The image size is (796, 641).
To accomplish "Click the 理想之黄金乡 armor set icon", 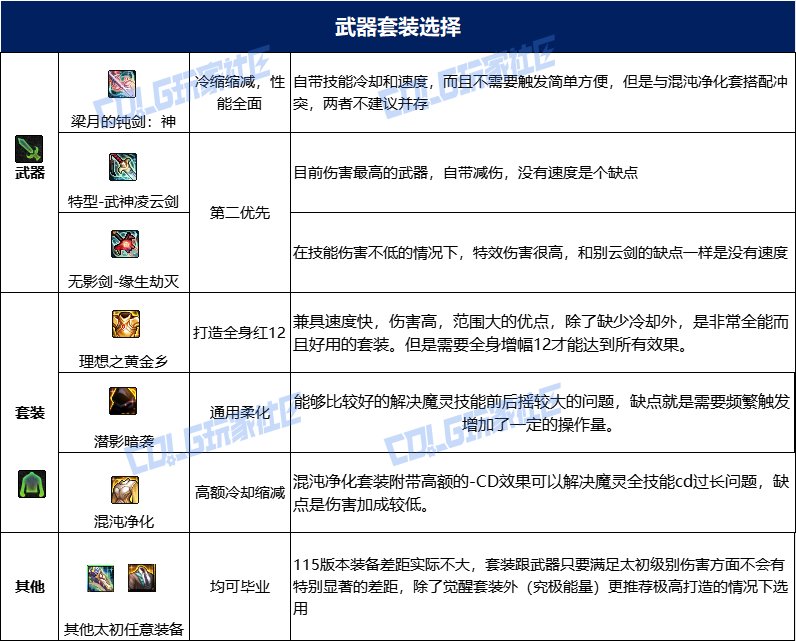I will [x=125, y=324].
